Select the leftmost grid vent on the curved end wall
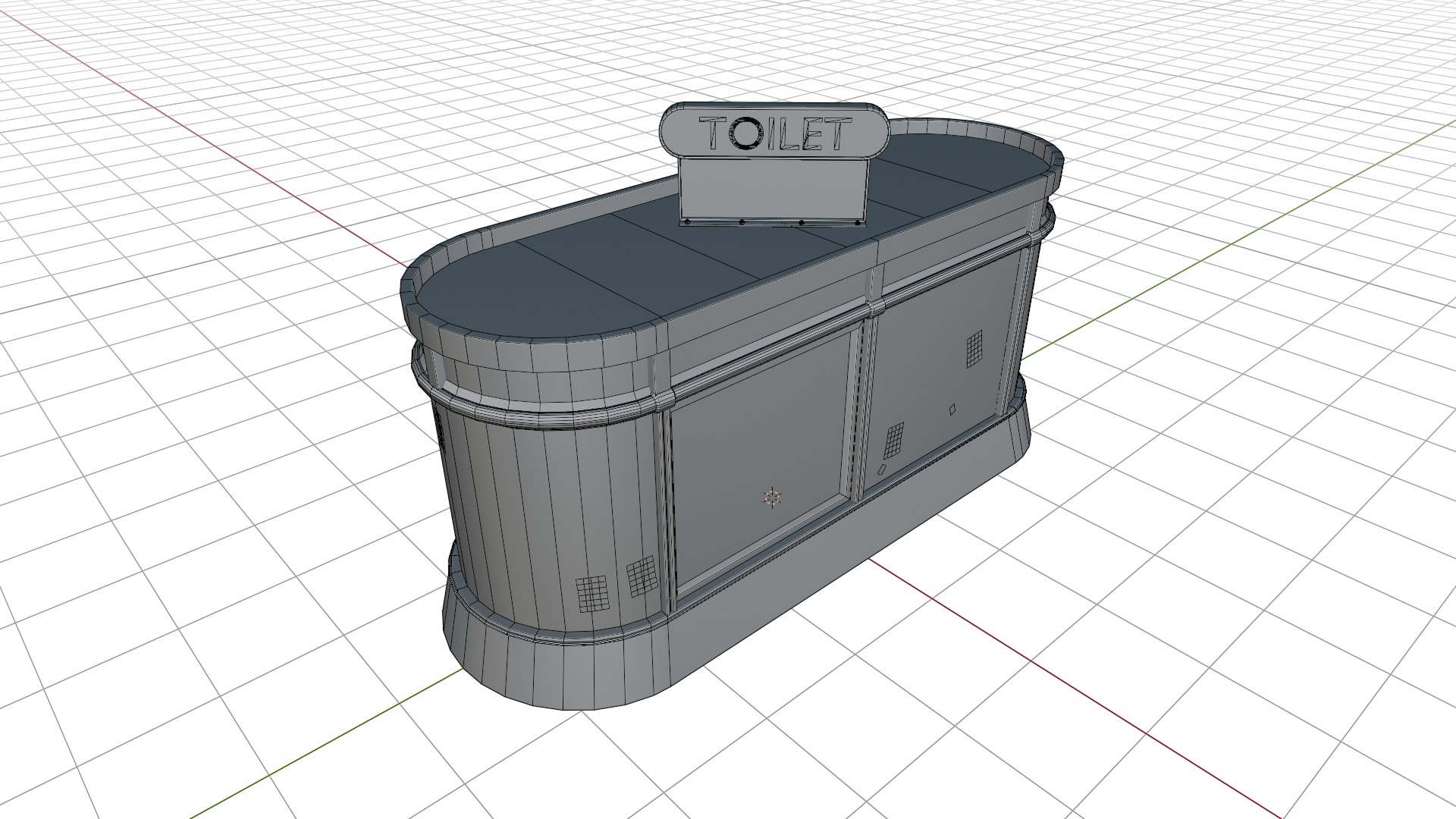Screen dimensions: 1456x819 pos(593,595)
